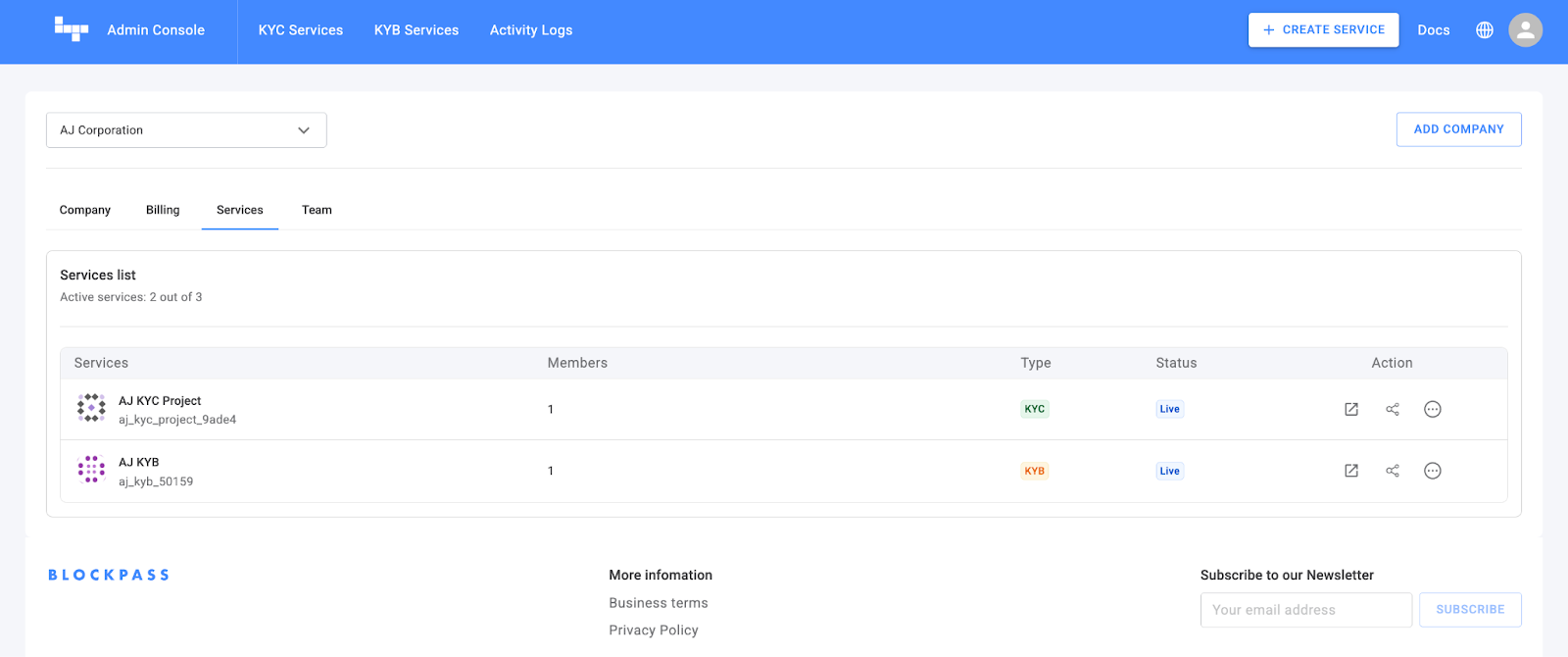Switch to the Team tab
This screenshot has height=657, width=1568.
tap(317, 210)
